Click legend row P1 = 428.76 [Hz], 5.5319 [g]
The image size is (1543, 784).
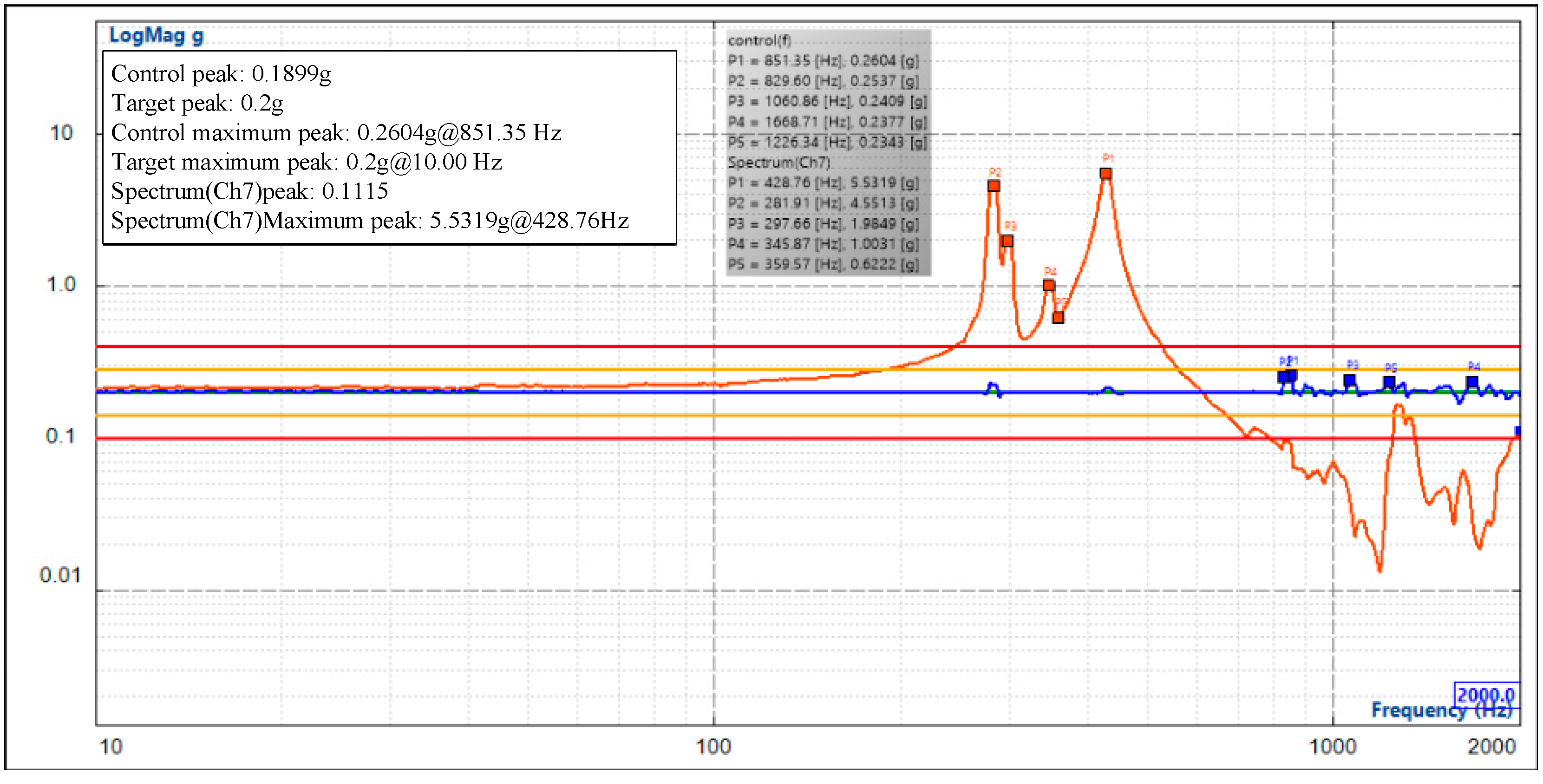pyautogui.click(x=823, y=183)
